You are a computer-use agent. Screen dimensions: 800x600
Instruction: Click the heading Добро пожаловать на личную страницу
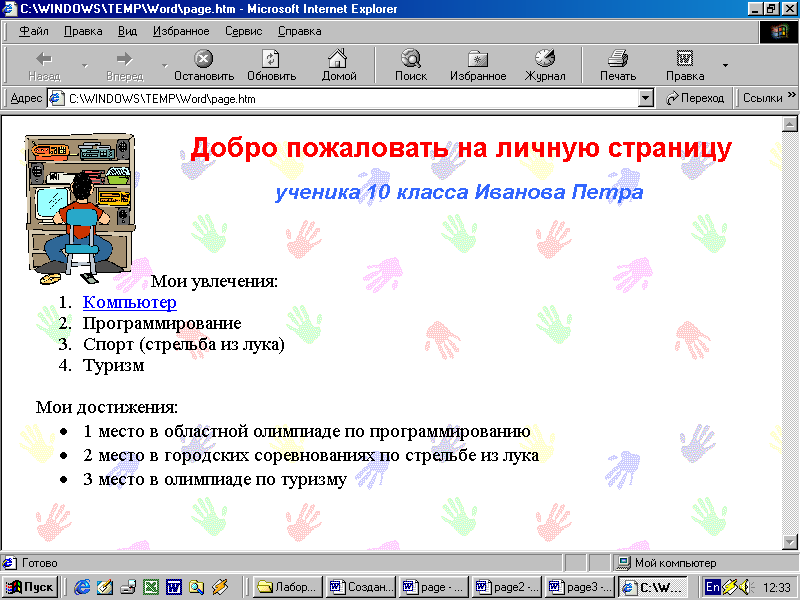[461, 148]
